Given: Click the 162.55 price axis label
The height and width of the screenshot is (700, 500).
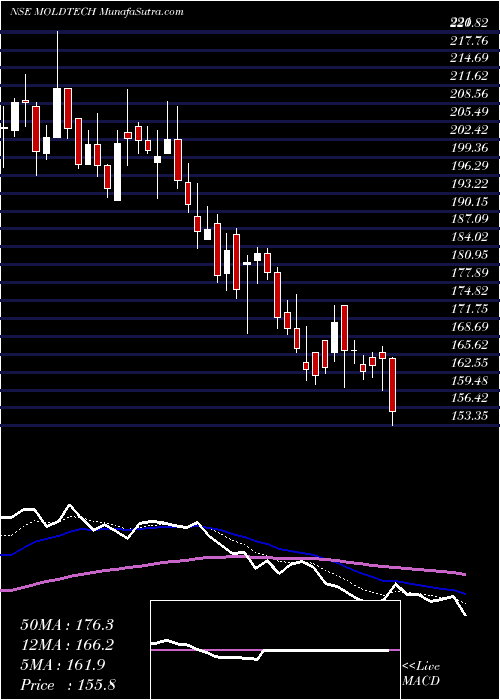Looking at the screenshot, I should (x=469, y=362).
